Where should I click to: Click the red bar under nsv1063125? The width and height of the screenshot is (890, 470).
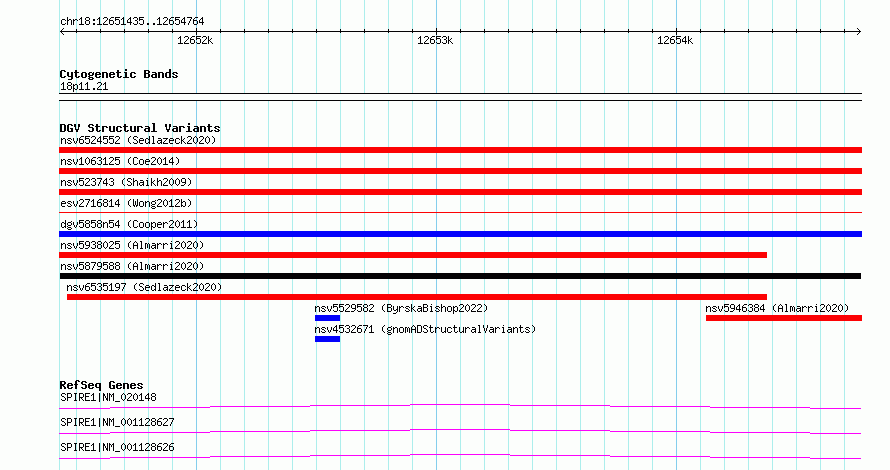coord(460,171)
